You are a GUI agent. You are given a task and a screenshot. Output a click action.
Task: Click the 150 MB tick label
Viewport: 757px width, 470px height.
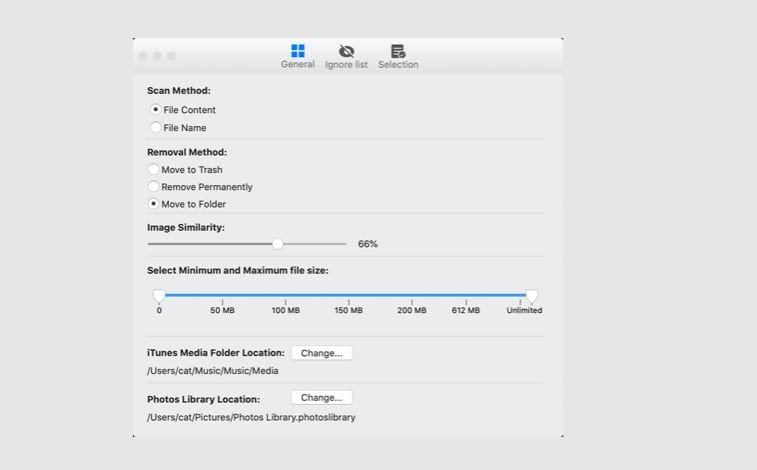349,310
